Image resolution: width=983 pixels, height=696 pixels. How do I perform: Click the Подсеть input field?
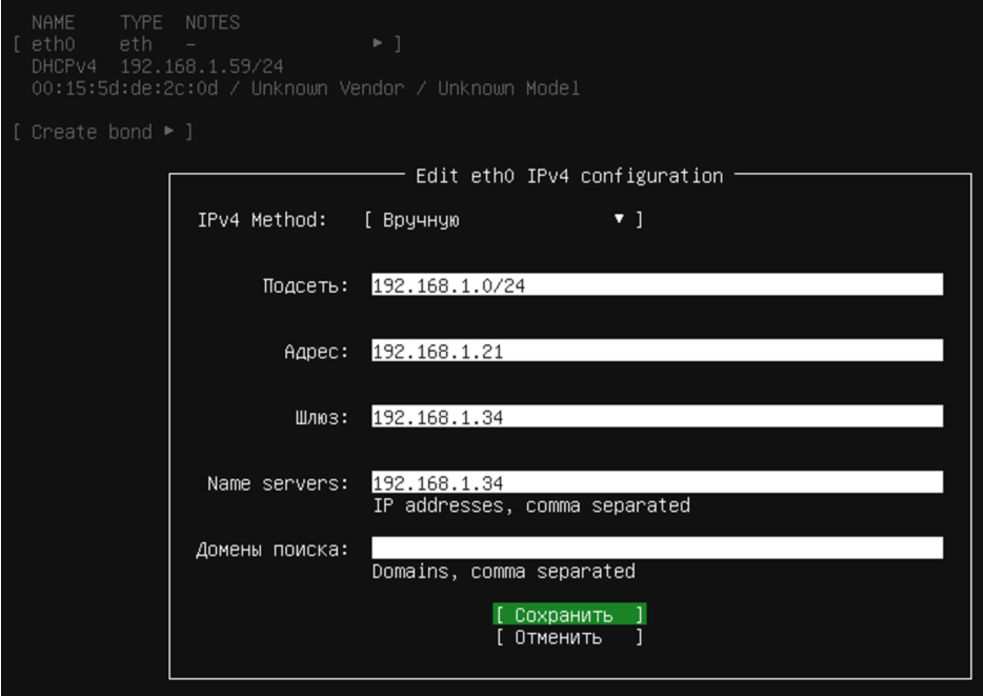(657, 285)
